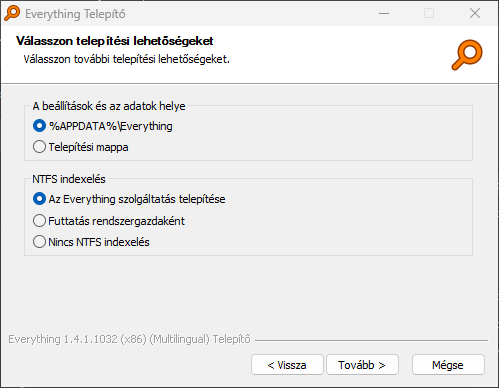Go back with the Vissza button

point(287,365)
